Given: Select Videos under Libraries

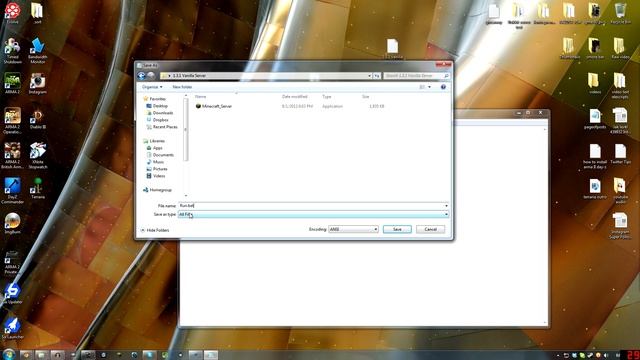Looking at the screenshot, I should (159, 176).
